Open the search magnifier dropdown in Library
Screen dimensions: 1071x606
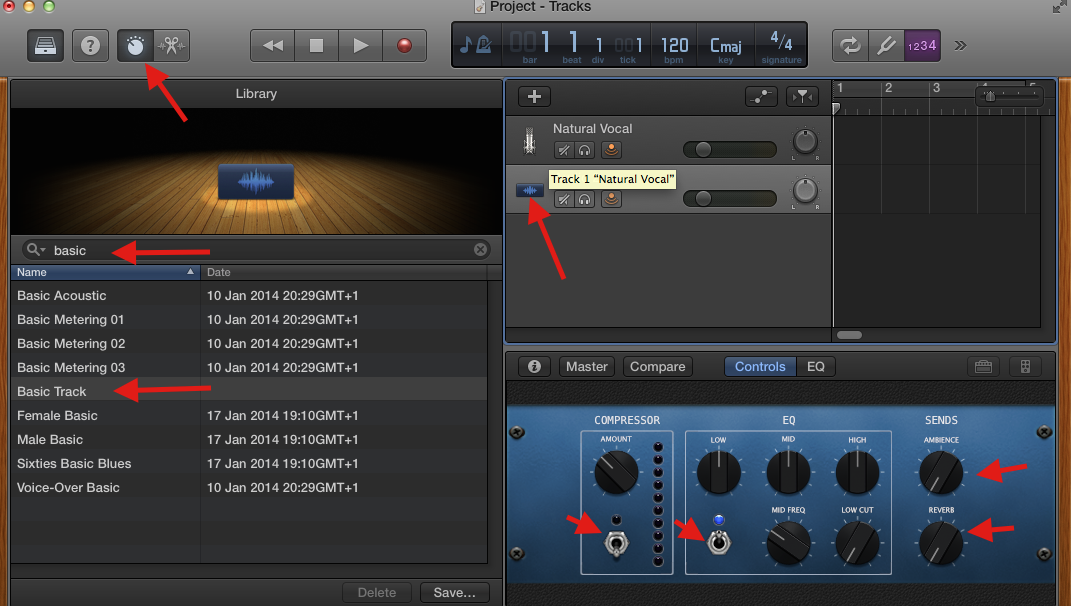coord(33,250)
